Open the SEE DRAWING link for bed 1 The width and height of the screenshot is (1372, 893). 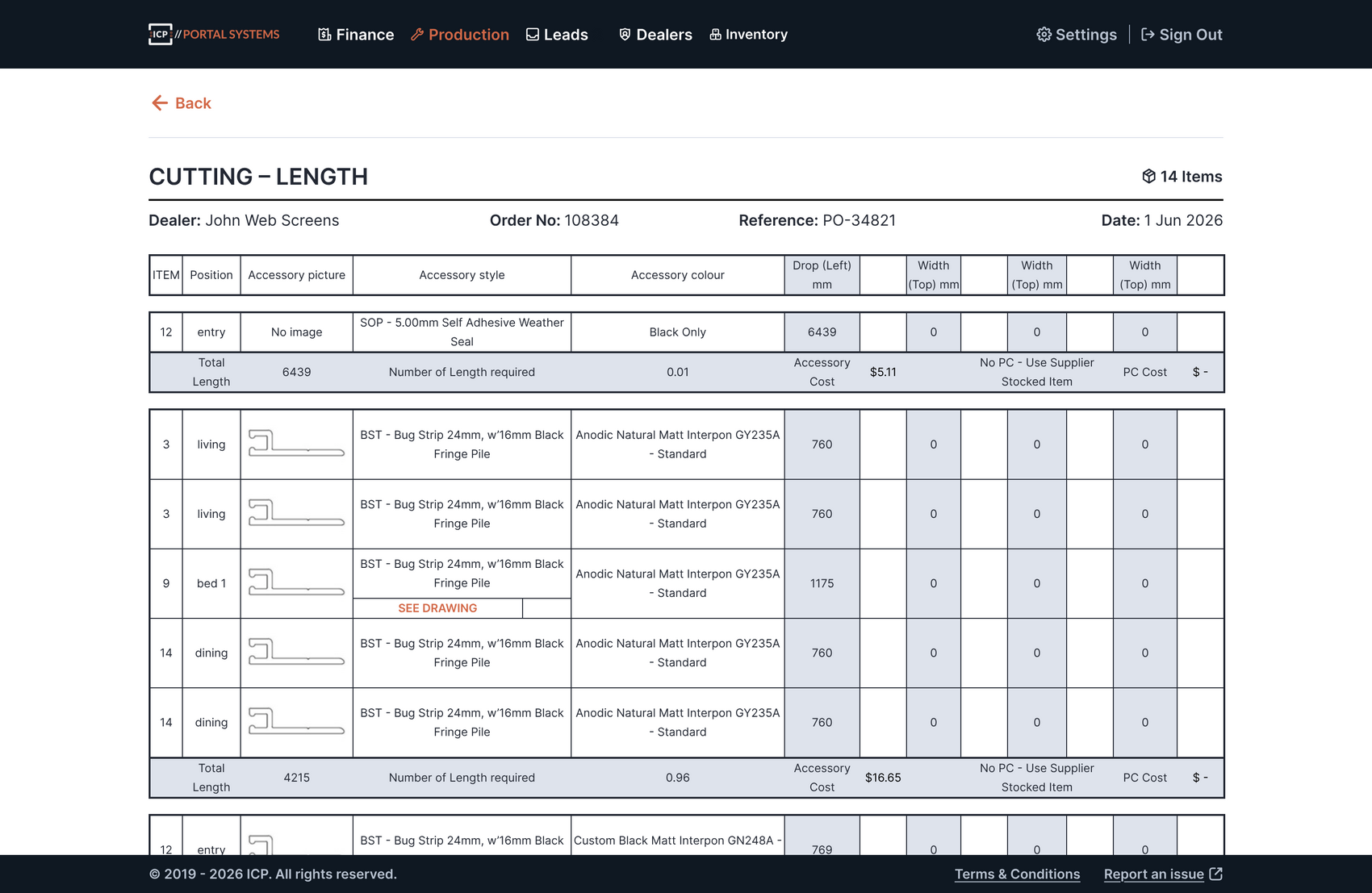pyautogui.click(x=437, y=608)
